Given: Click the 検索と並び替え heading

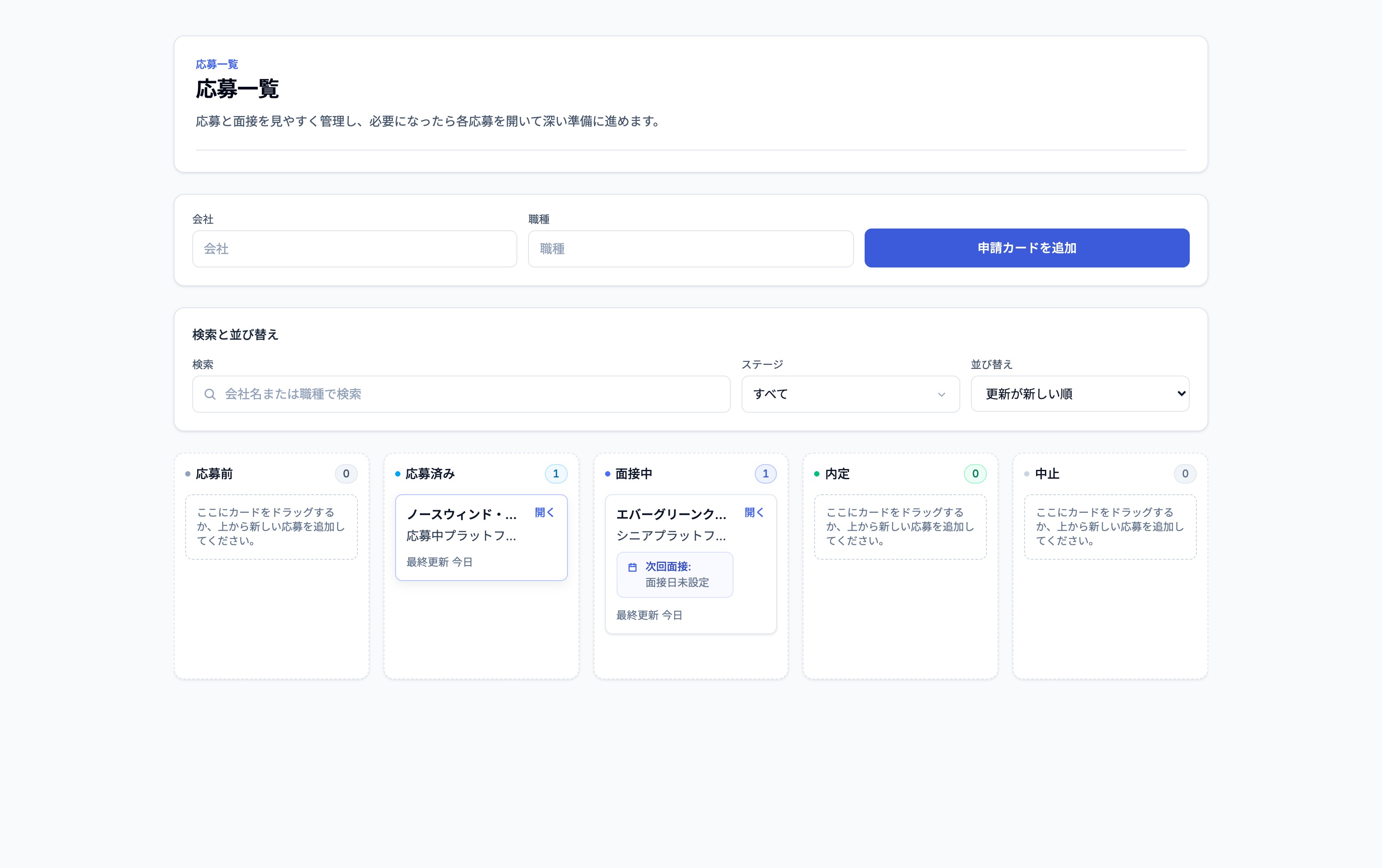Looking at the screenshot, I should (235, 334).
